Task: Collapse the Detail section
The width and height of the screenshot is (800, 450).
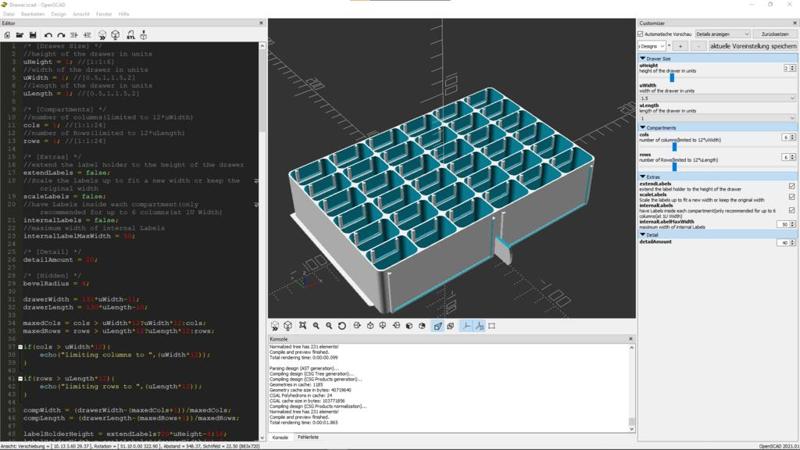Action: (x=643, y=235)
